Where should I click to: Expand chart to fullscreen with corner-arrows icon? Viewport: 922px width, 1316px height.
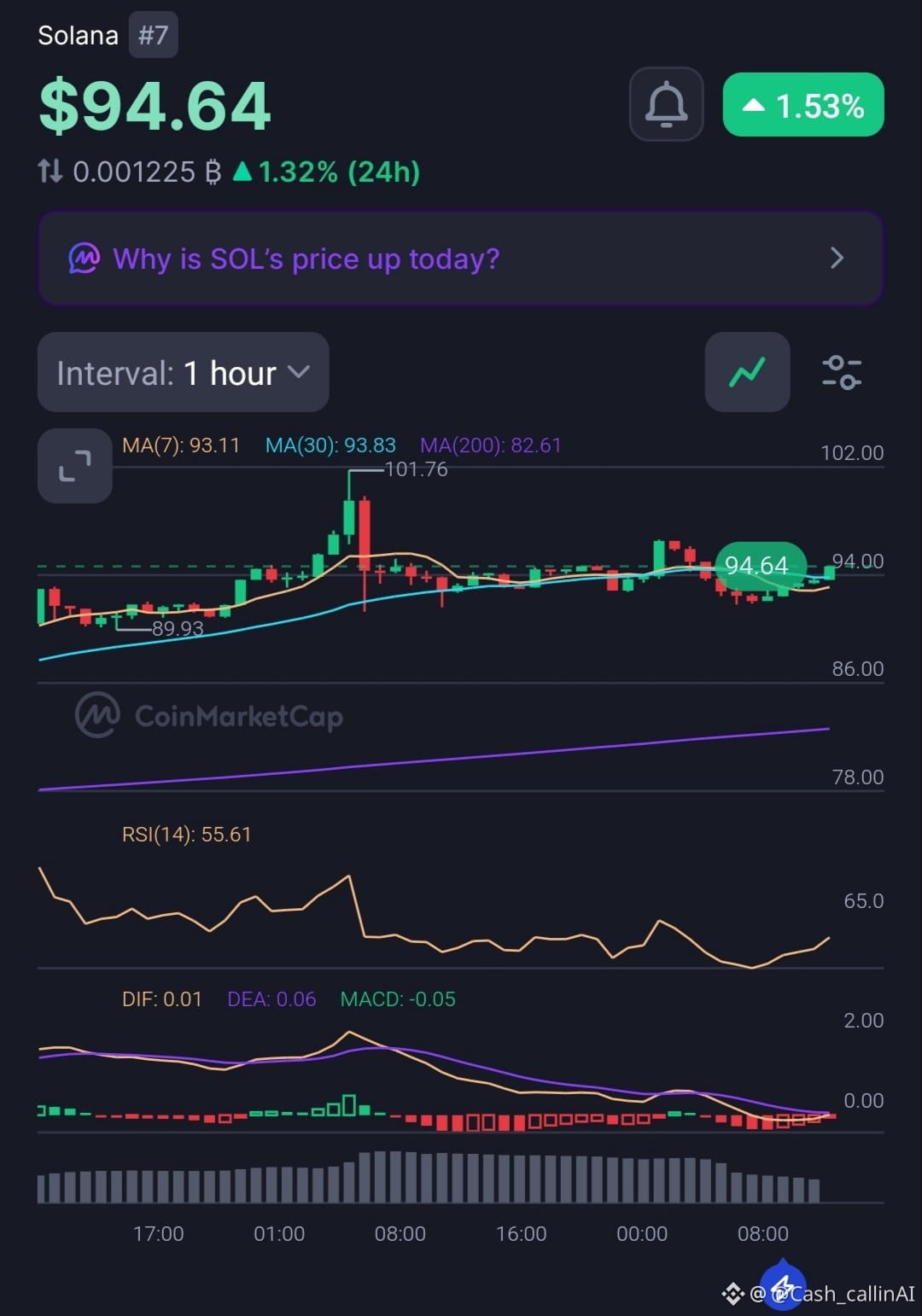pos(75,466)
